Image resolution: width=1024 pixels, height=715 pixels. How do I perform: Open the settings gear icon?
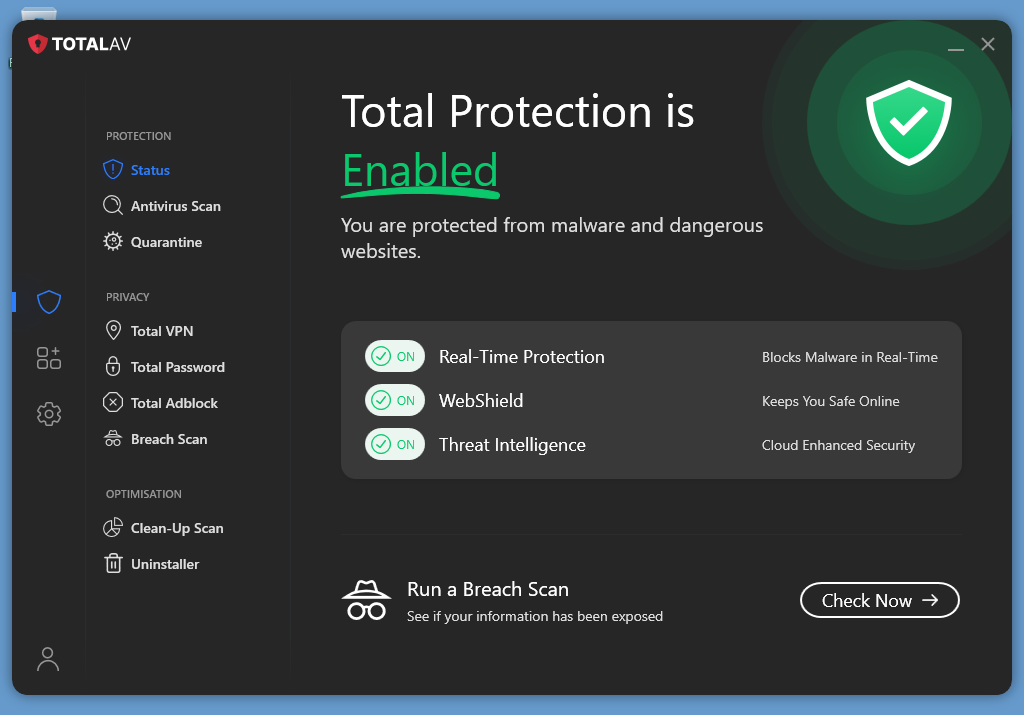(x=49, y=414)
